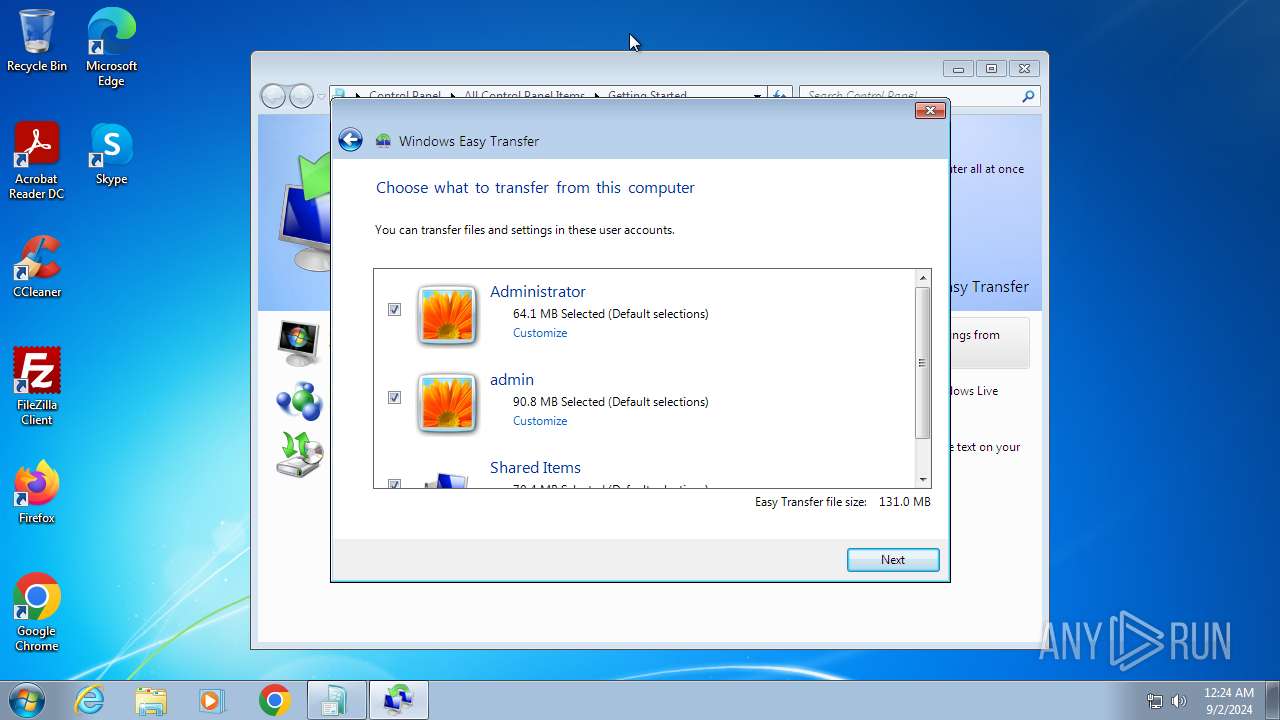Open File Explorer from the taskbar
The image size is (1280, 720).
pyautogui.click(x=151, y=700)
